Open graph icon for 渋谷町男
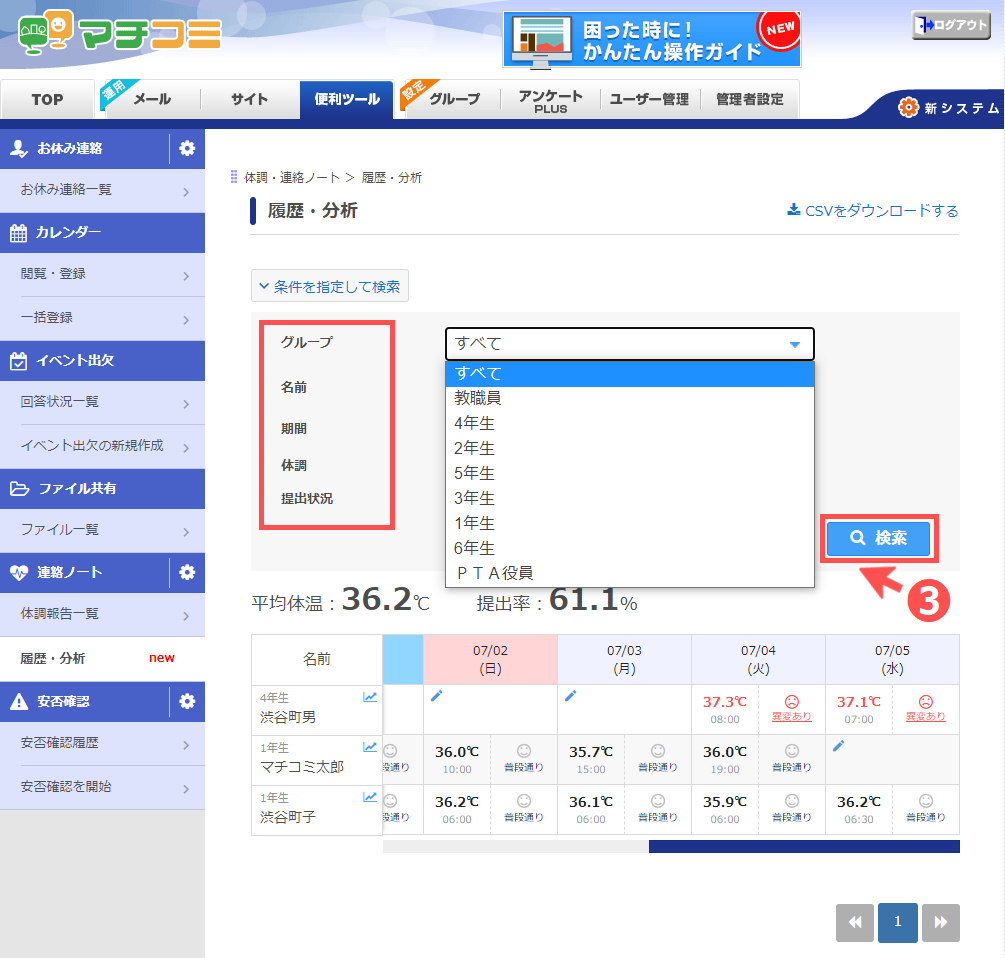Image resolution: width=1005 pixels, height=958 pixels. pos(370,697)
